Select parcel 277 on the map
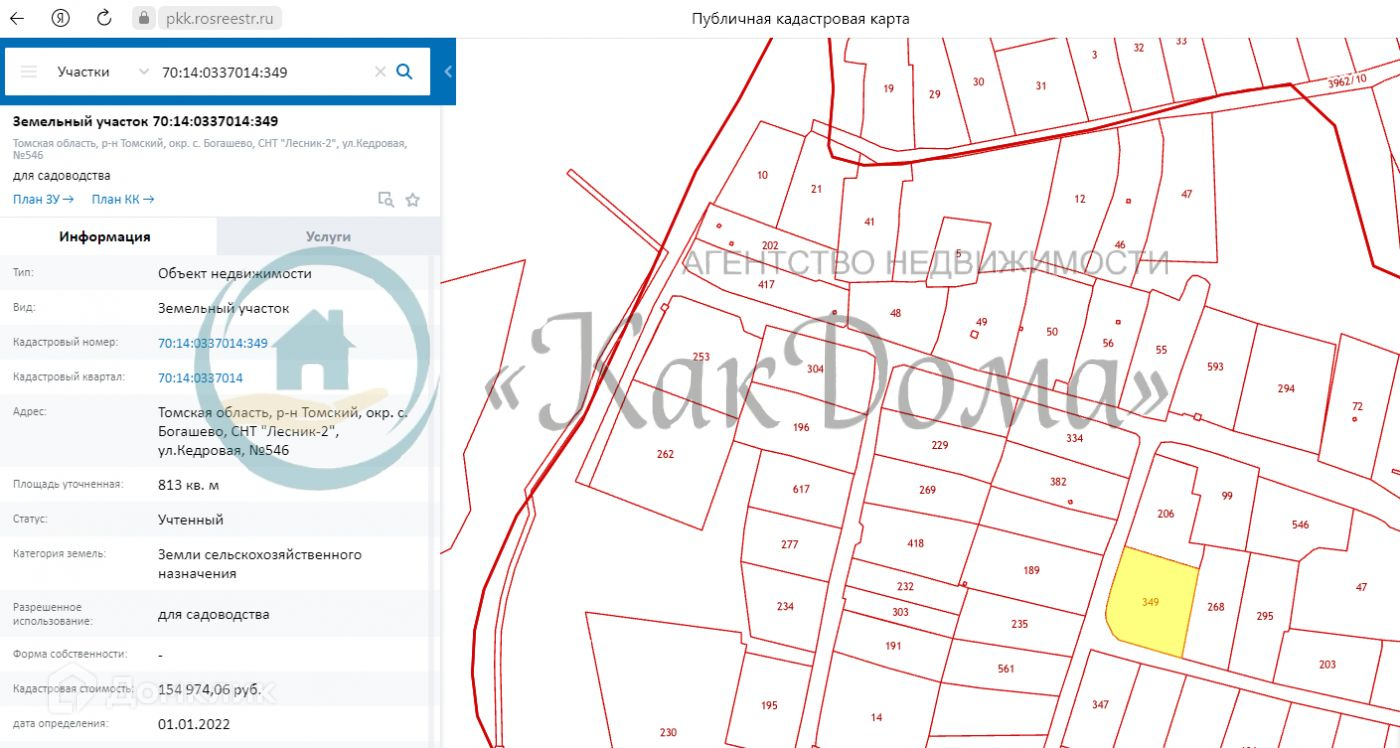The height and width of the screenshot is (748, 1400). click(789, 544)
